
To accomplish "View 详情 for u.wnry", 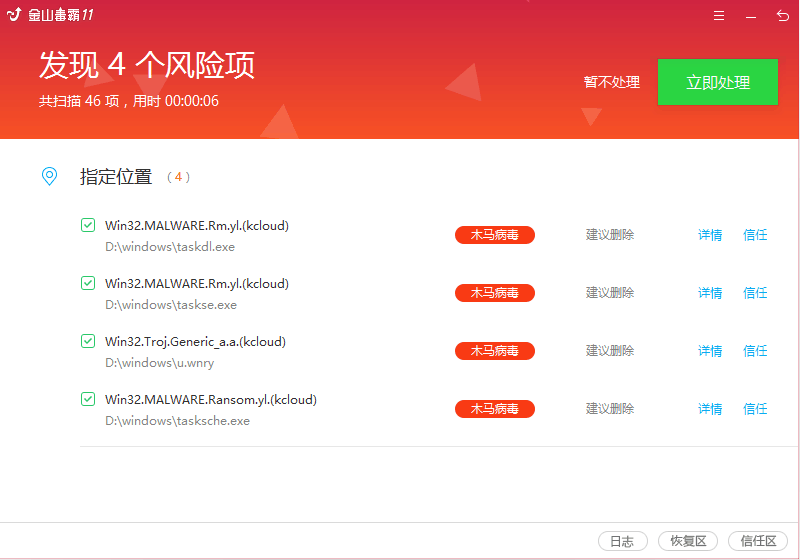I will click(710, 351).
